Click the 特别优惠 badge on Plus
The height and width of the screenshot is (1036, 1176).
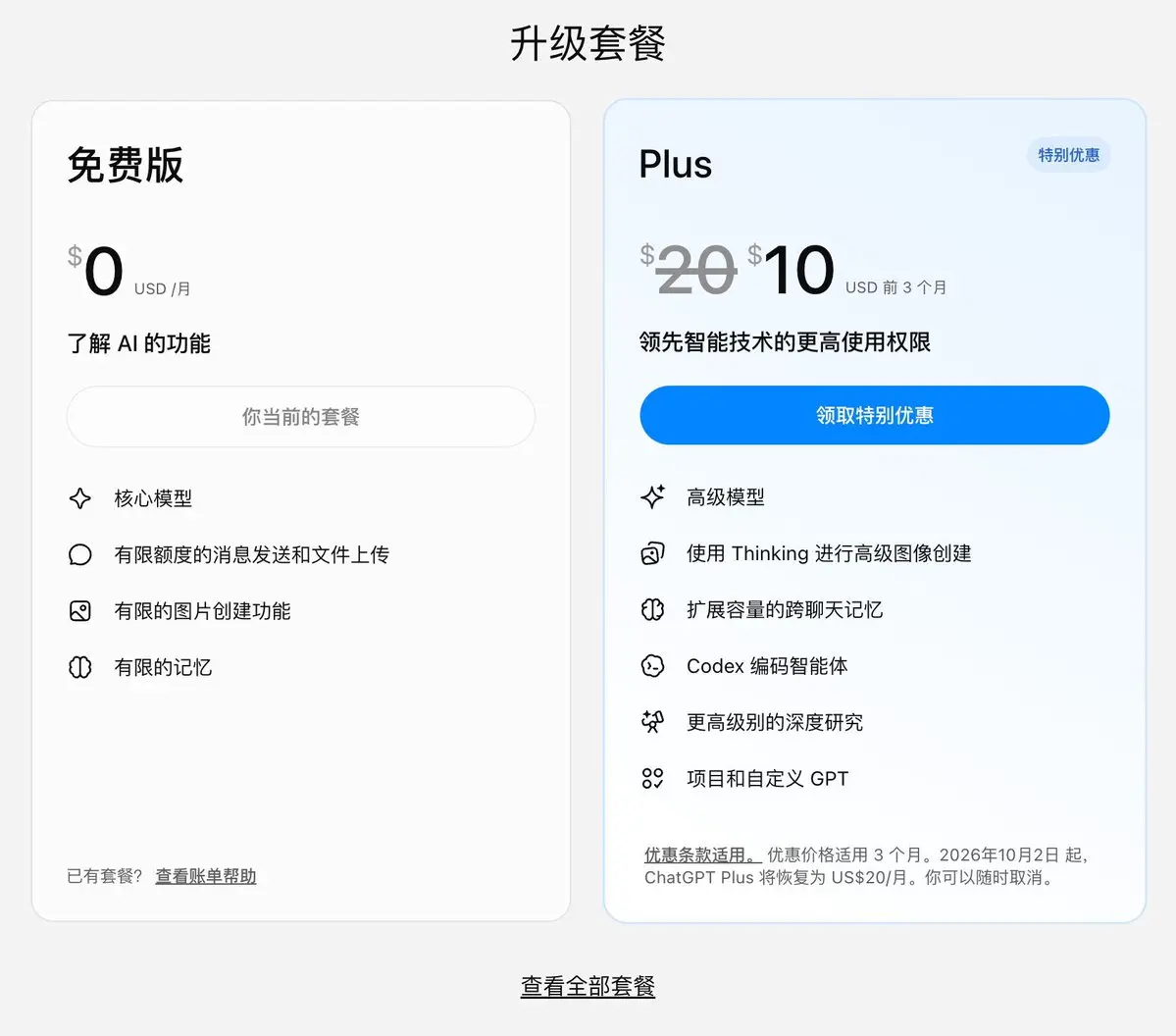[1068, 155]
